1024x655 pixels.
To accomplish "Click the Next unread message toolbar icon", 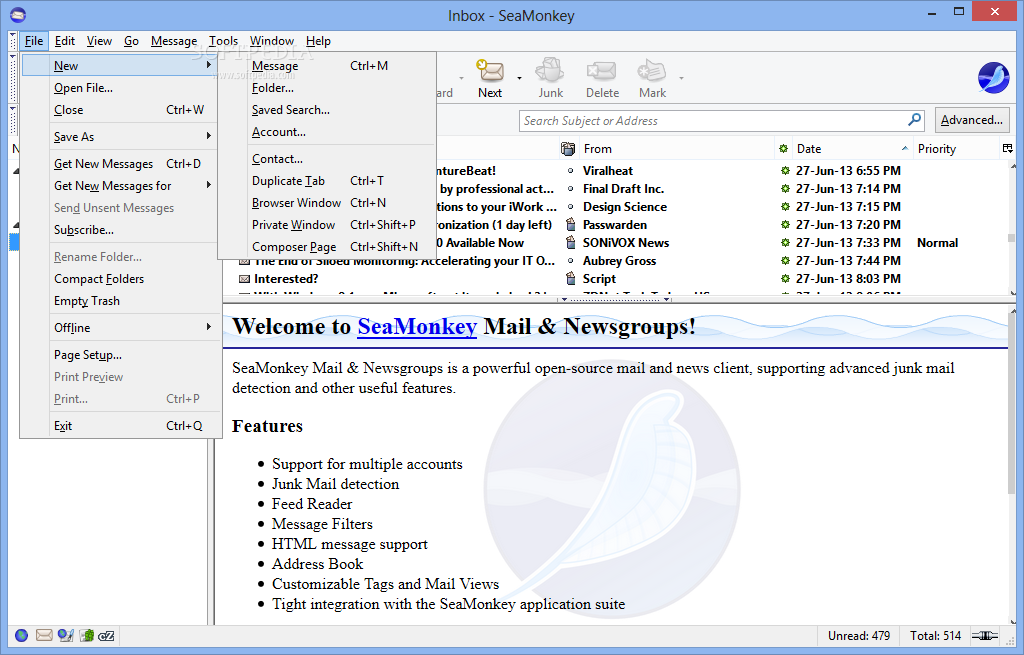I will pyautogui.click(x=490, y=71).
